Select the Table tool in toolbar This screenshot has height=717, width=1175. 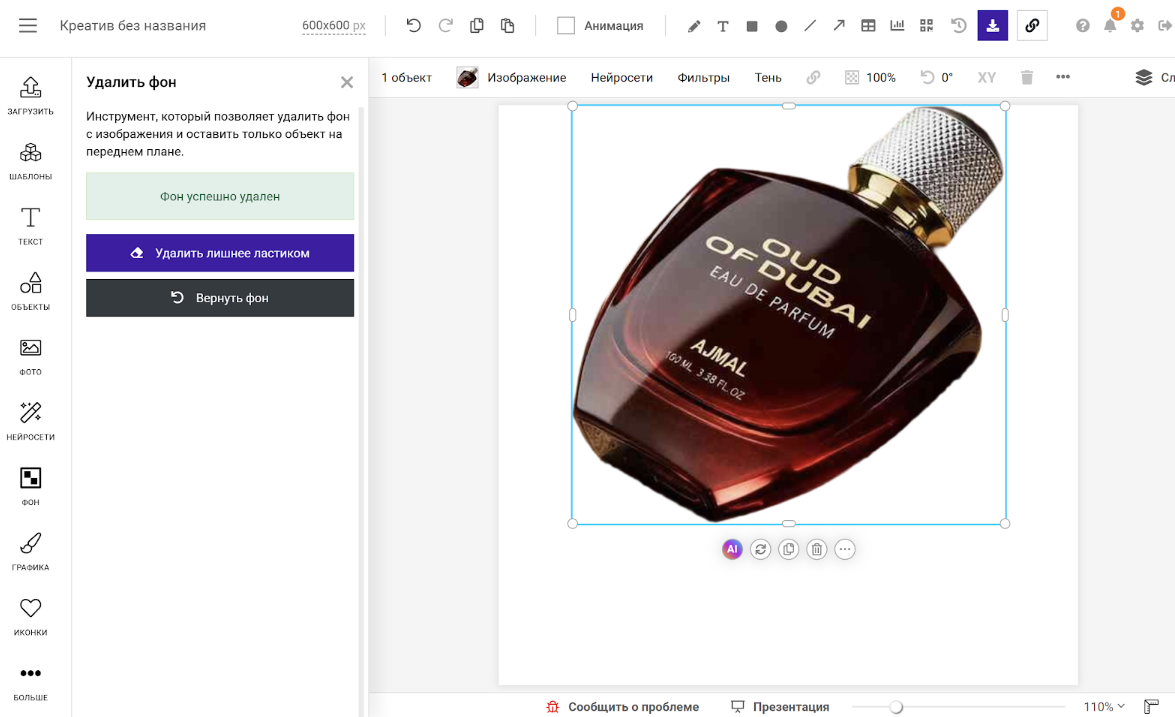tap(868, 26)
